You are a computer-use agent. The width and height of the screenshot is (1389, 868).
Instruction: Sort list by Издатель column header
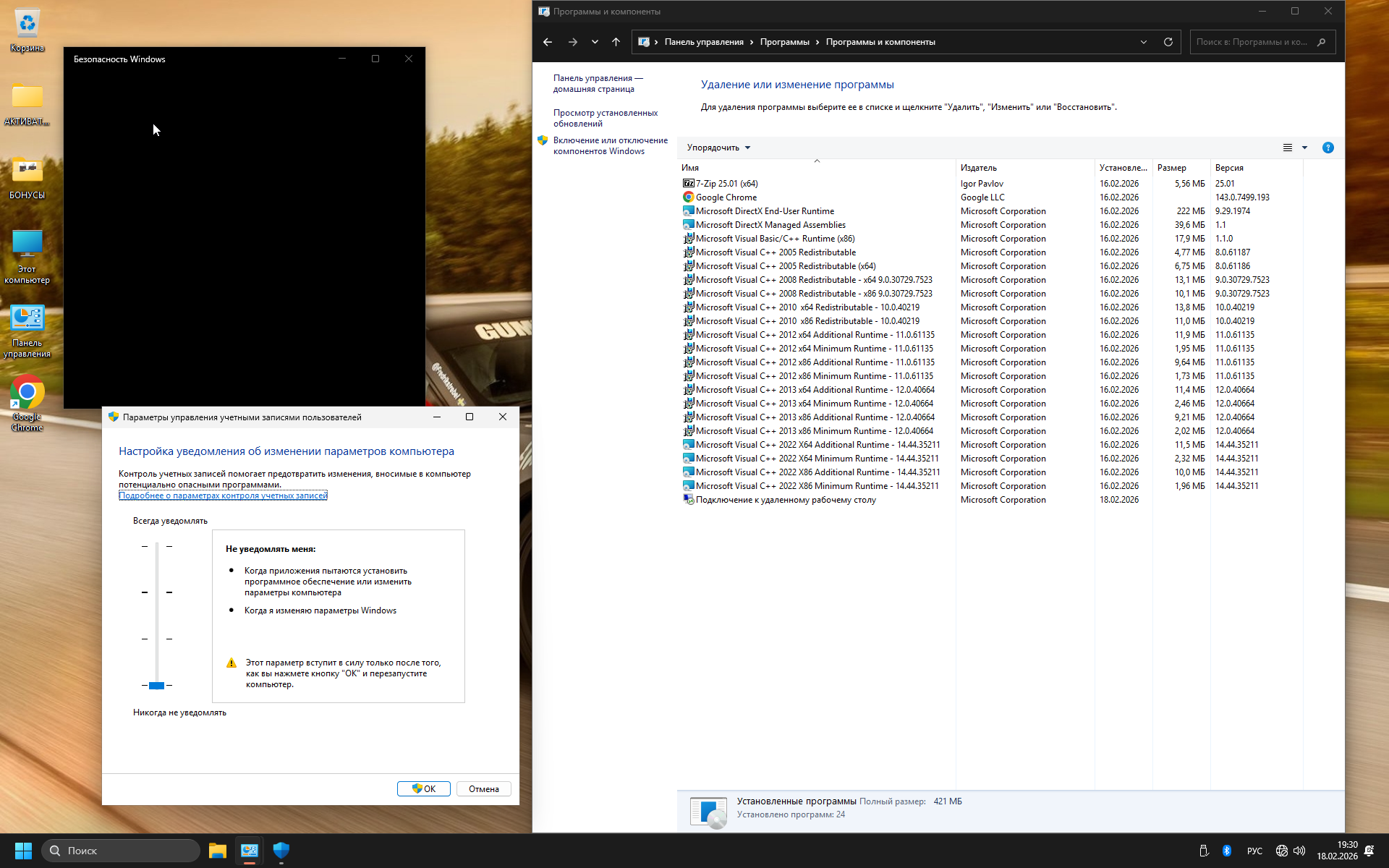click(978, 168)
